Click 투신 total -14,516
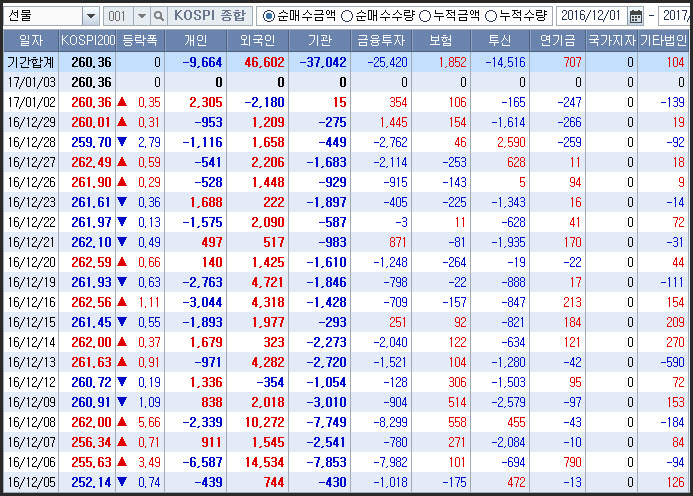Image resolution: width=693 pixels, height=496 pixels. (506, 62)
